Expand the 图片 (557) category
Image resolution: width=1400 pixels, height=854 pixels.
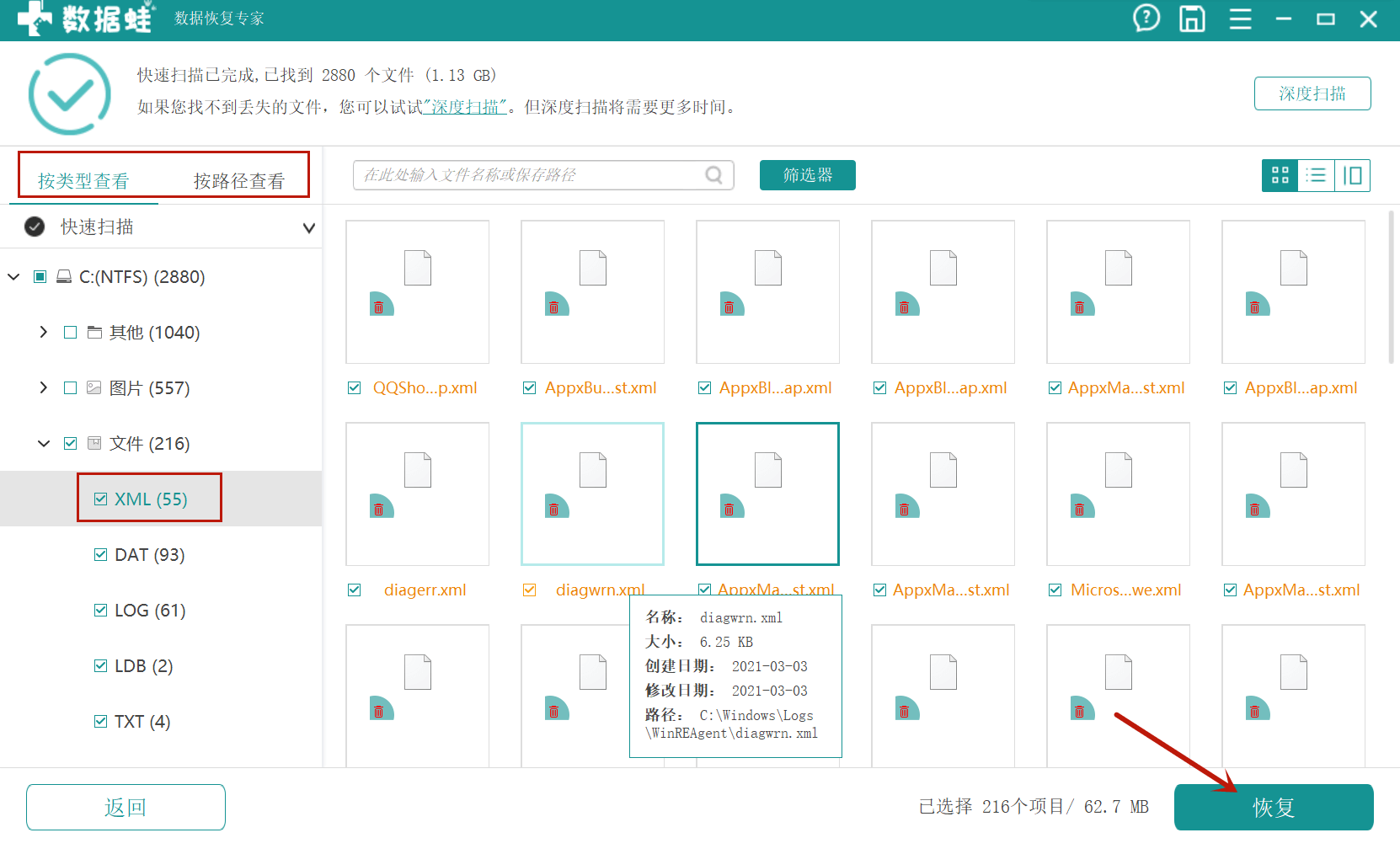pos(44,387)
